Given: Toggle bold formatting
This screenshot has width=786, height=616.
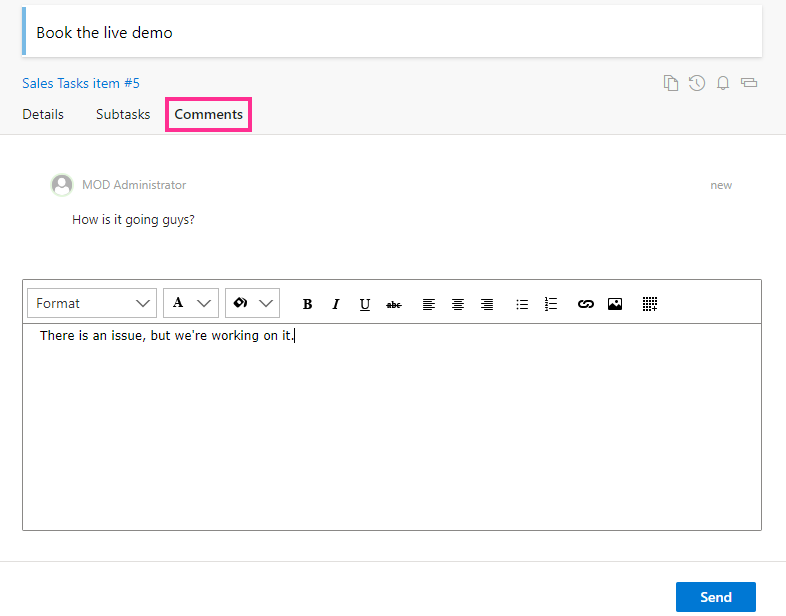Looking at the screenshot, I should pos(307,304).
